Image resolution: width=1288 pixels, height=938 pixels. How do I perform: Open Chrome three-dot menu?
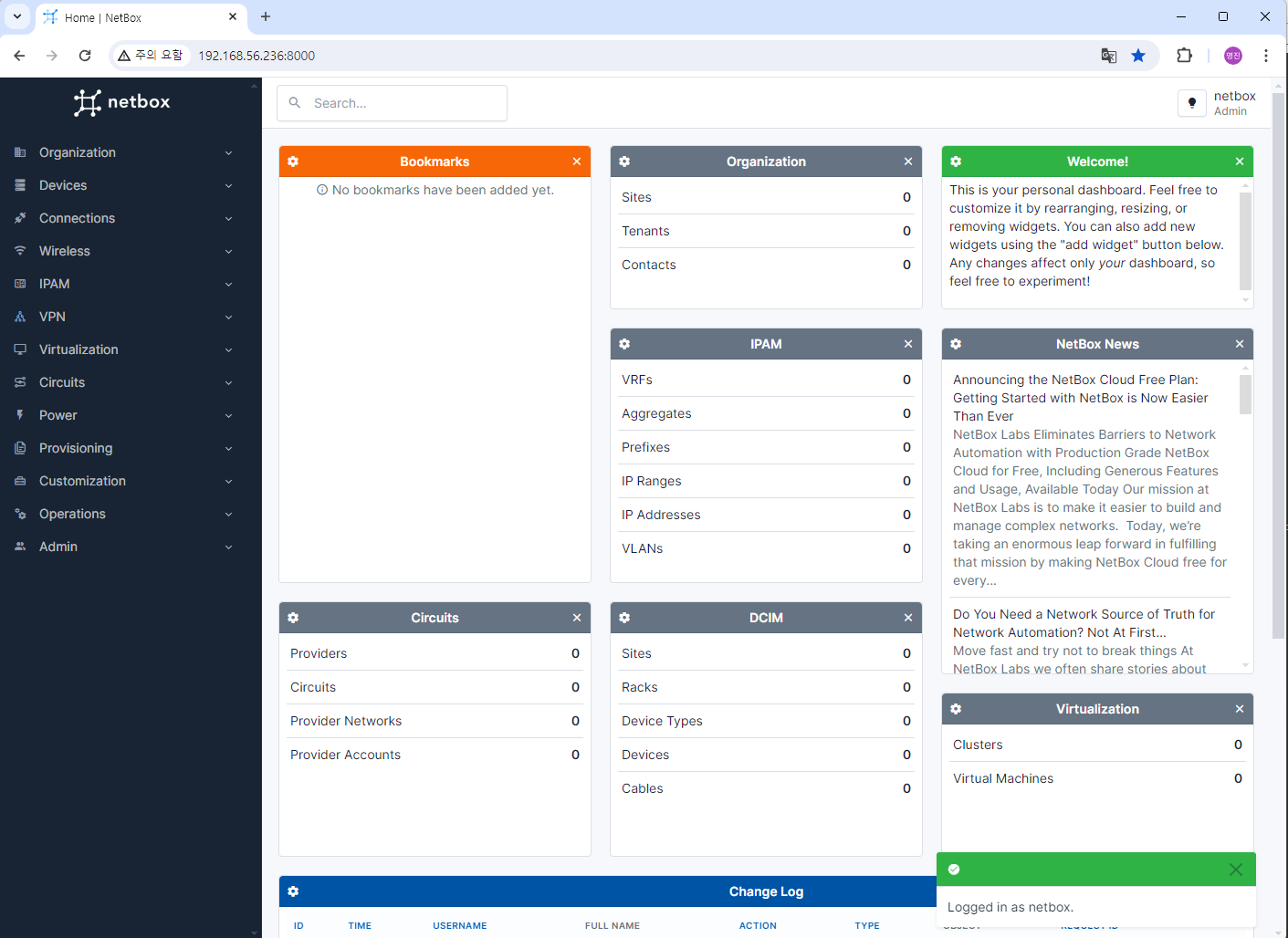click(1266, 56)
